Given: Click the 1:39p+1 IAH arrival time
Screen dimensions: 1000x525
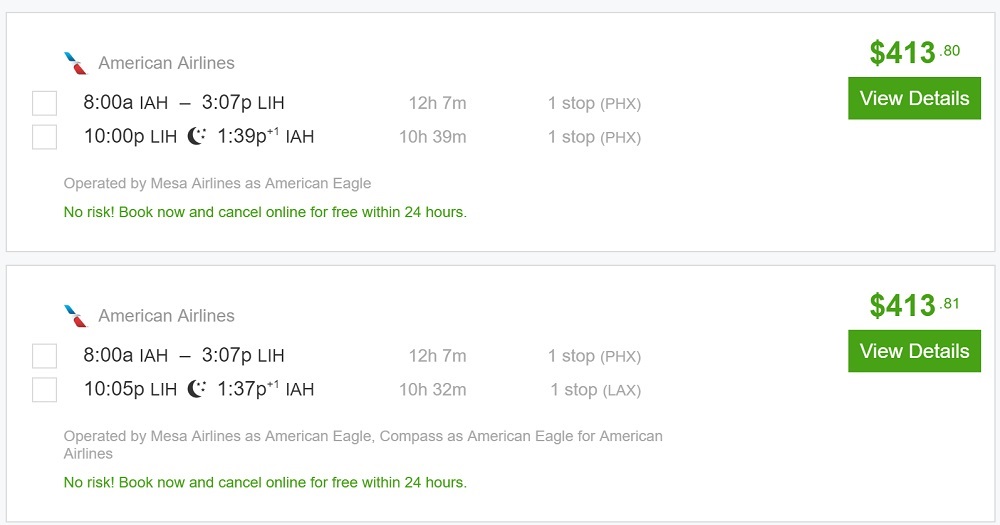Looking at the screenshot, I should pyautogui.click(x=264, y=137).
